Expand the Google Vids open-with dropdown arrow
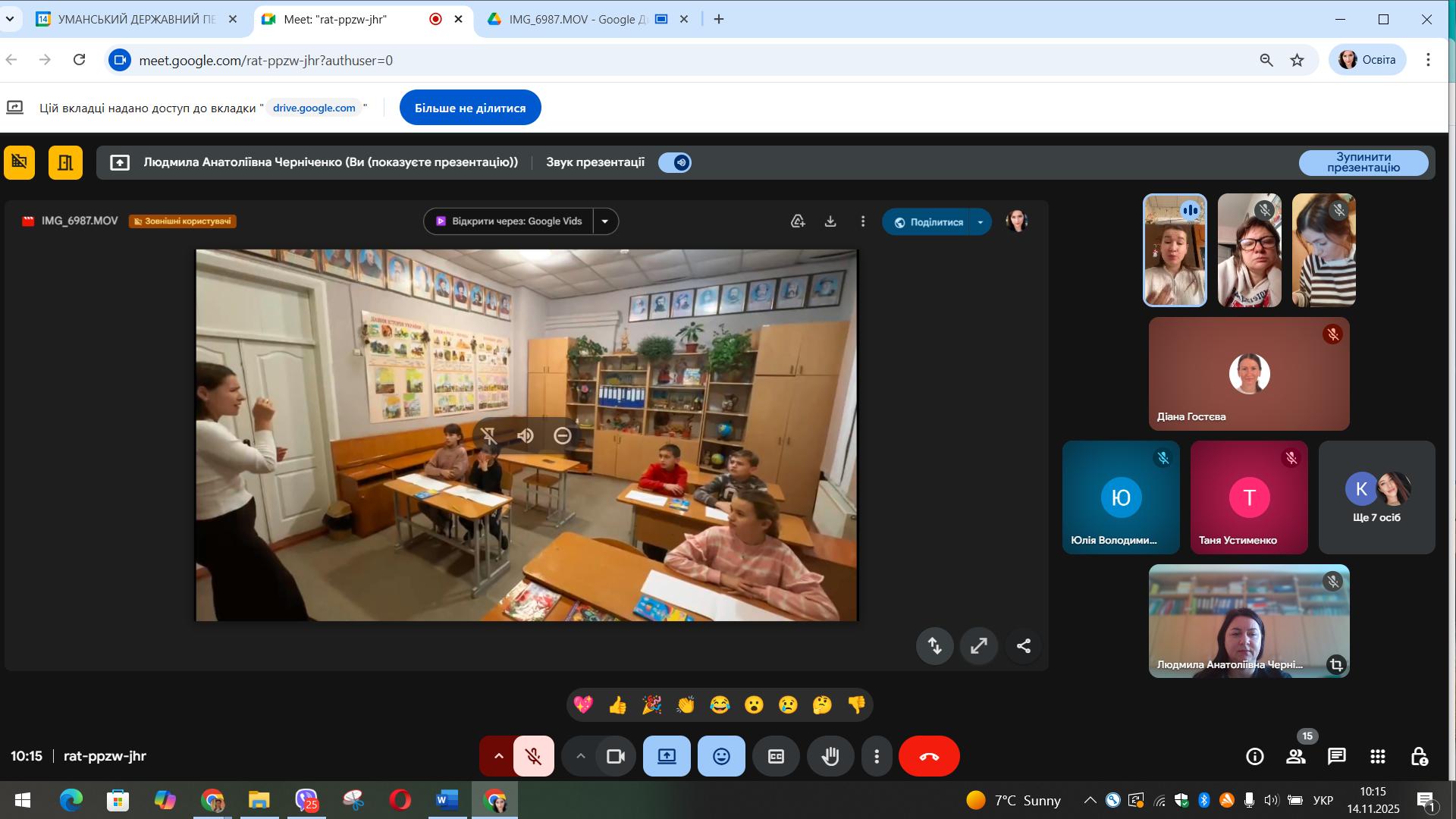The height and width of the screenshot is (819, 1456). 605,221
